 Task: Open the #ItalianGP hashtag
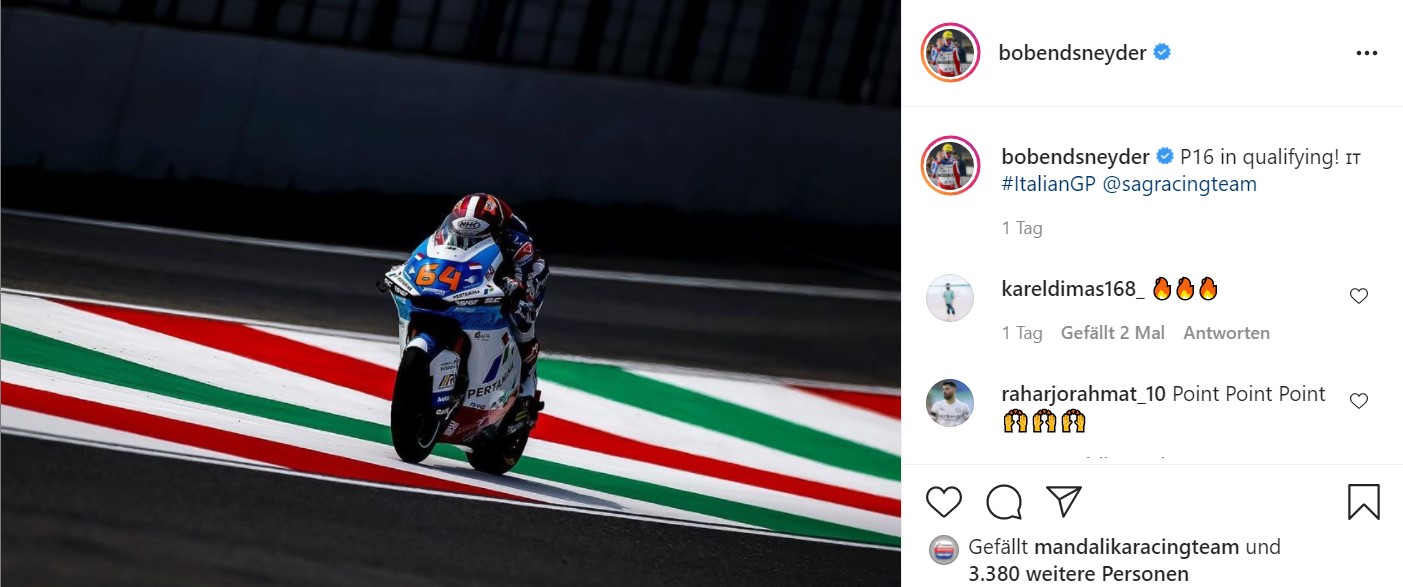tap(1048, 184)
